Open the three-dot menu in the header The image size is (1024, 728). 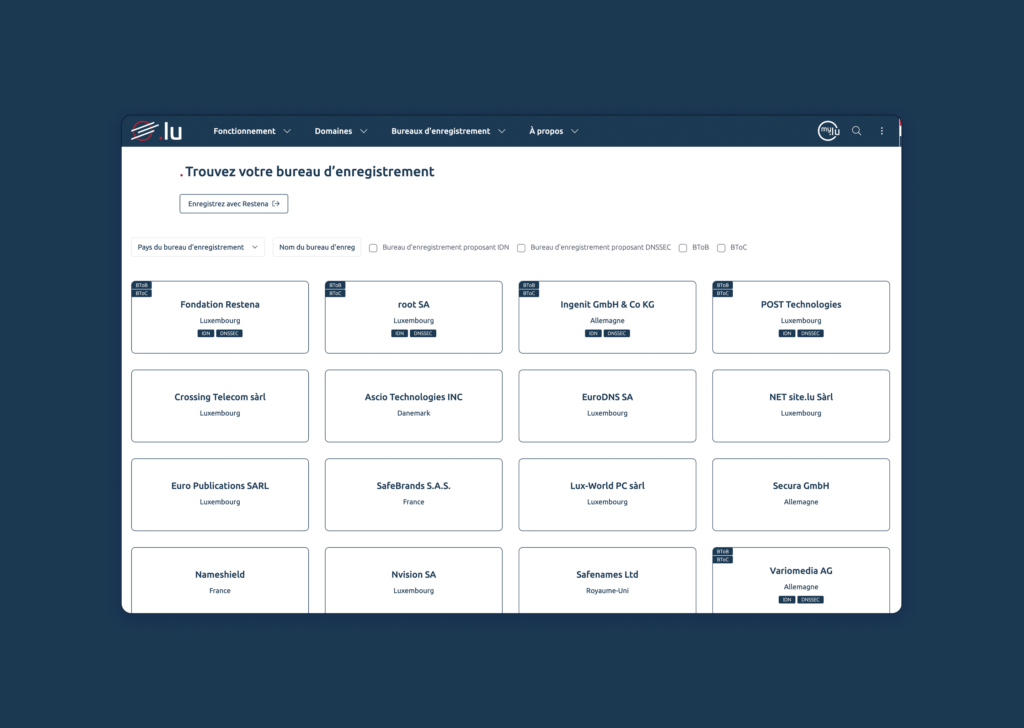tap(881, 131)
